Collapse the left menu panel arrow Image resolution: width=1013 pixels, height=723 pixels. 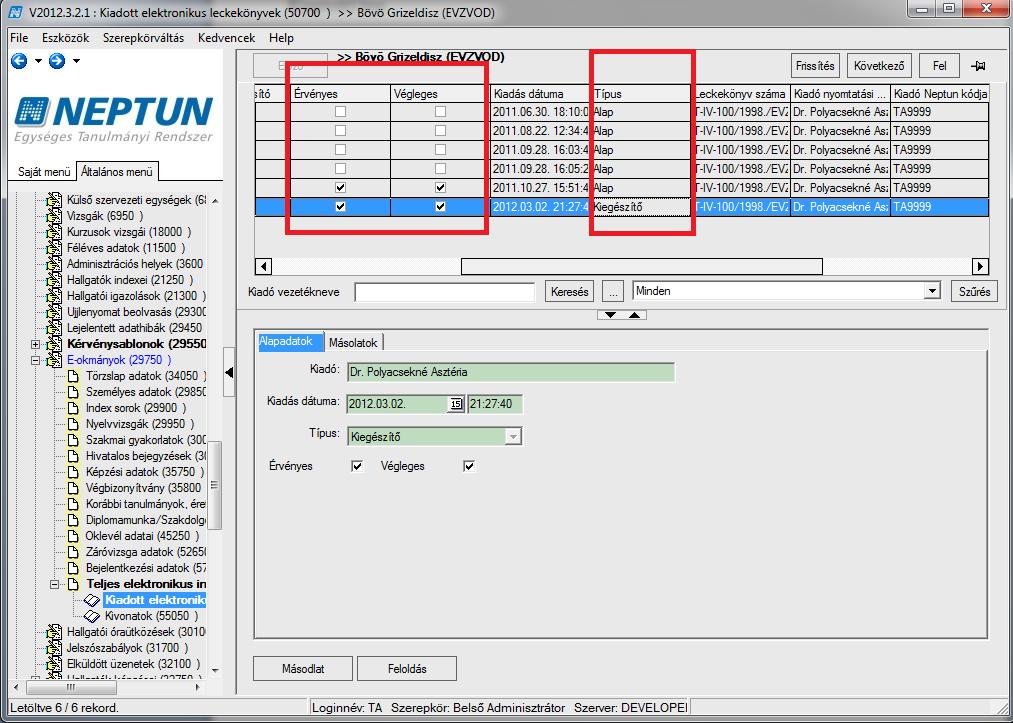coord(229,372)
